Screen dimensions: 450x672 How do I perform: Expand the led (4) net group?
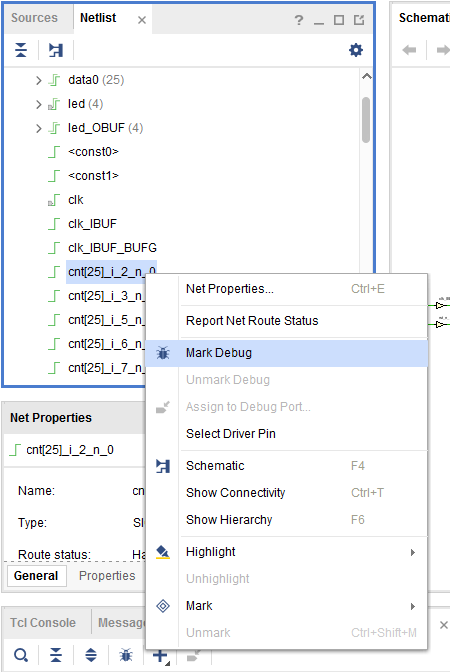point(39,104)
